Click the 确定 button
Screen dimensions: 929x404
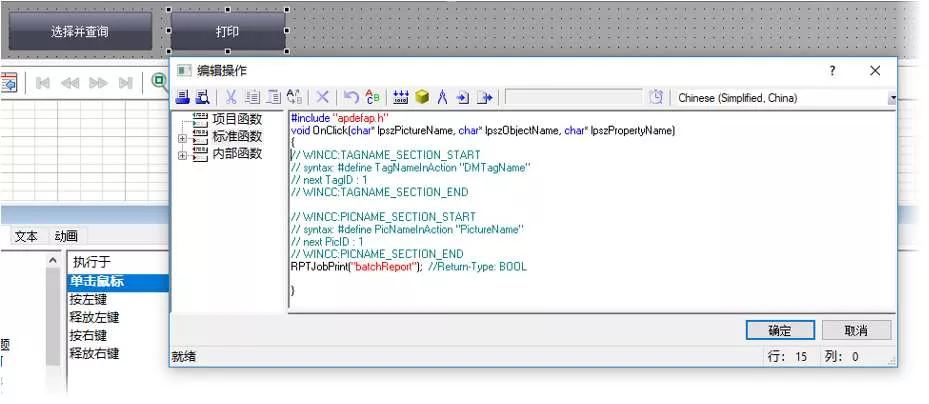(780, 331)
